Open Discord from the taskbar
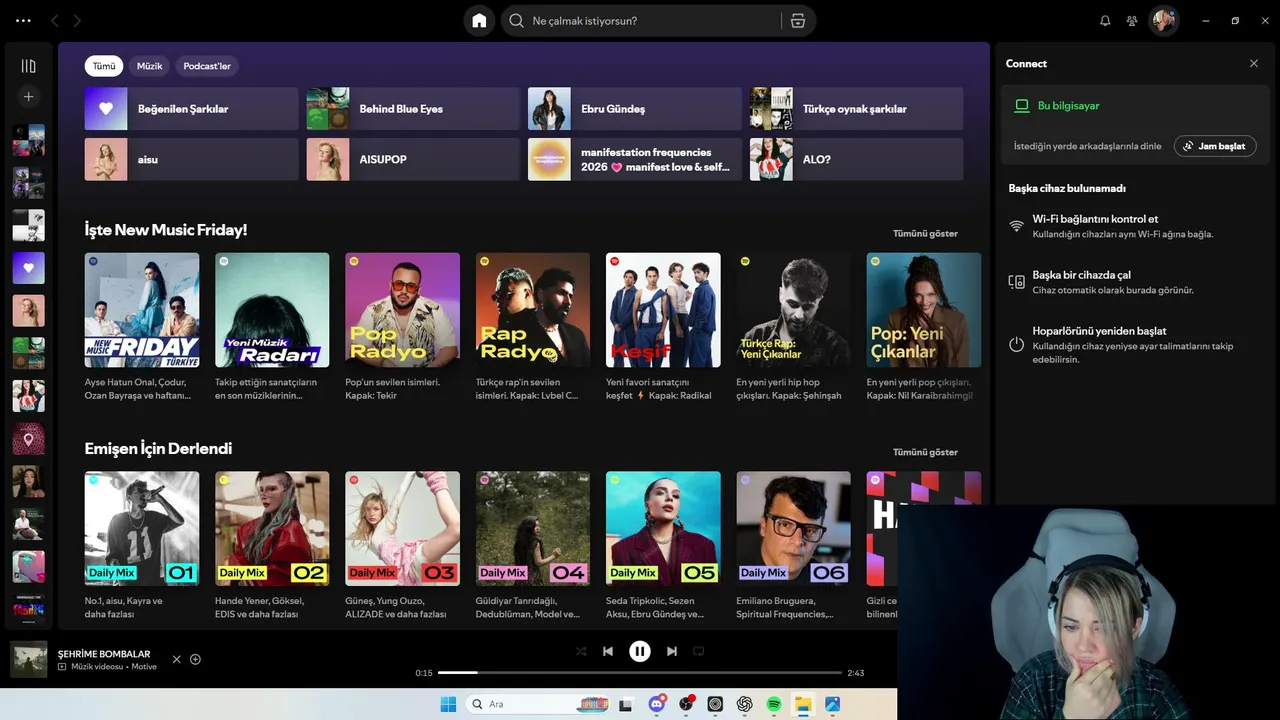This screenshot has width=1280, height=720. tap(656, 704)
